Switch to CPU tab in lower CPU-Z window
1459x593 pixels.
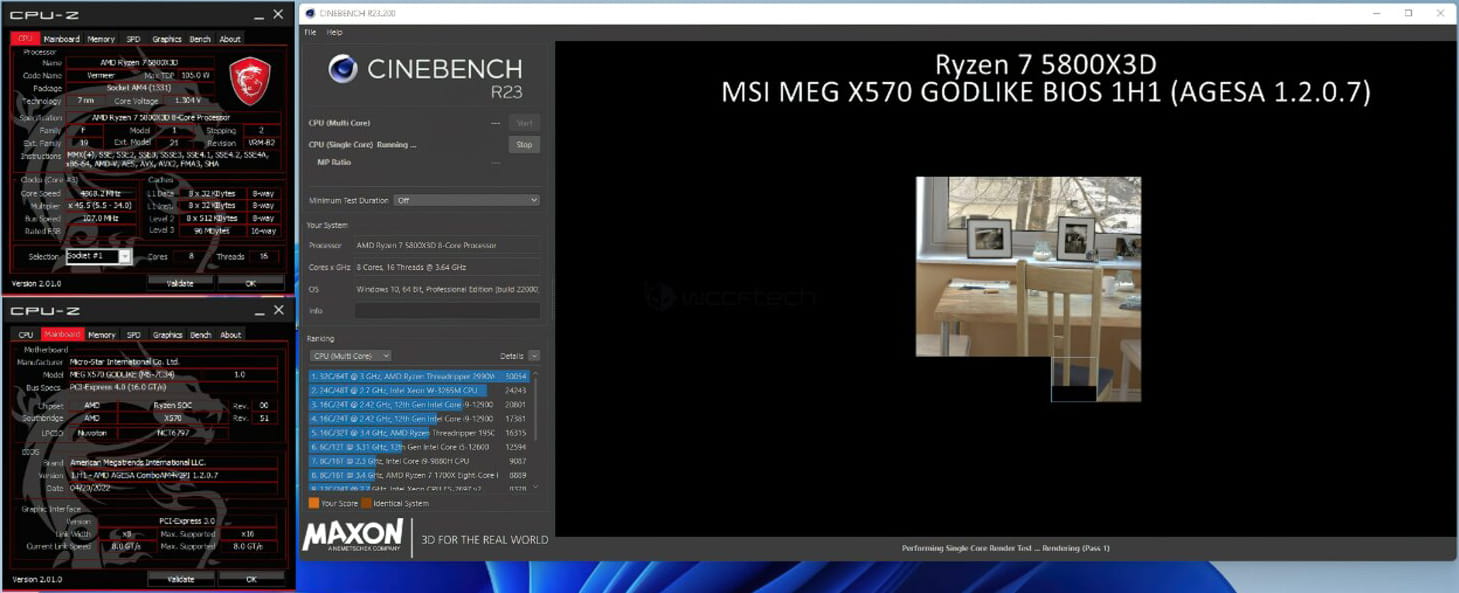tap(25, 335)
